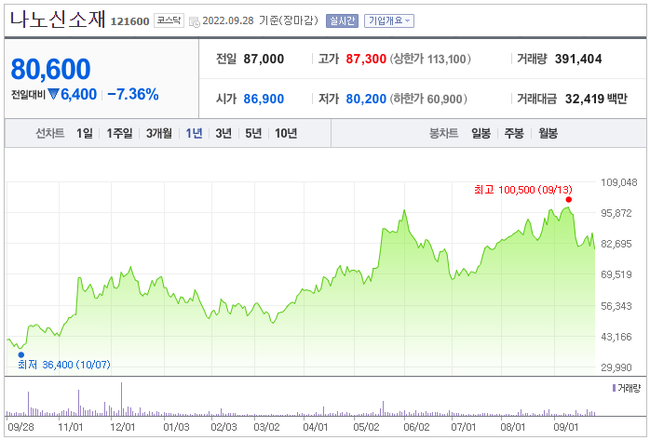The width and height of the screenshot is (650, 440).
Task: Click the 거래대금 value 32,419 백만
Action: tap(596, 99)
